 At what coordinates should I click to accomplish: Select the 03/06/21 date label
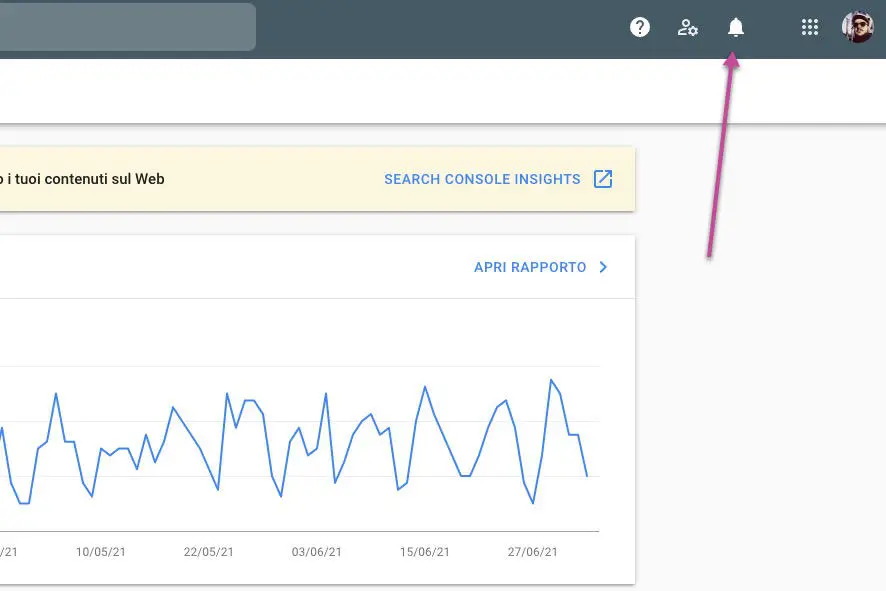(x=316, y=552)
